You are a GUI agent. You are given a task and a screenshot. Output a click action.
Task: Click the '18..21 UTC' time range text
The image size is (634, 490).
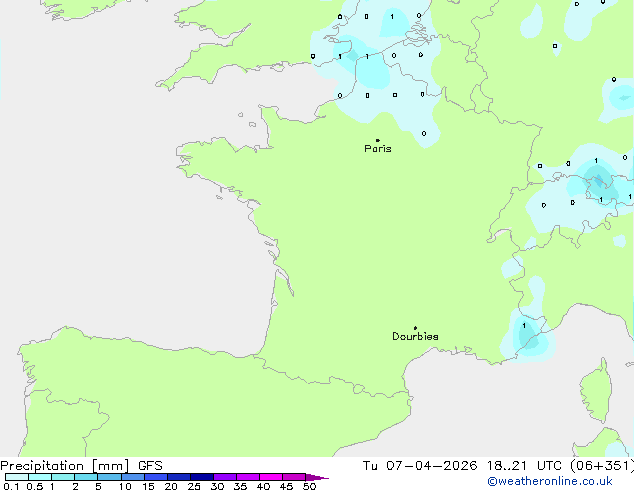(x=524, y=466)
